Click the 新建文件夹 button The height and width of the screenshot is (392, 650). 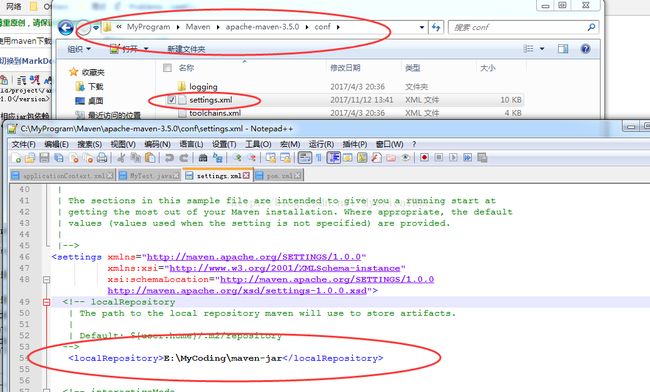[186, 49]
